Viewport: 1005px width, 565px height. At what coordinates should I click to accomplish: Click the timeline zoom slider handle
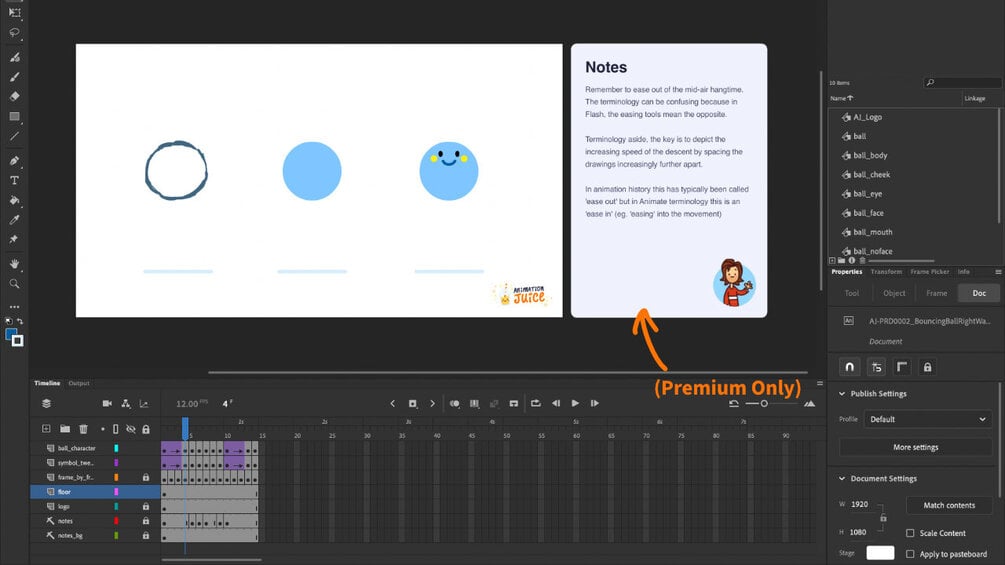click(764, 404)
